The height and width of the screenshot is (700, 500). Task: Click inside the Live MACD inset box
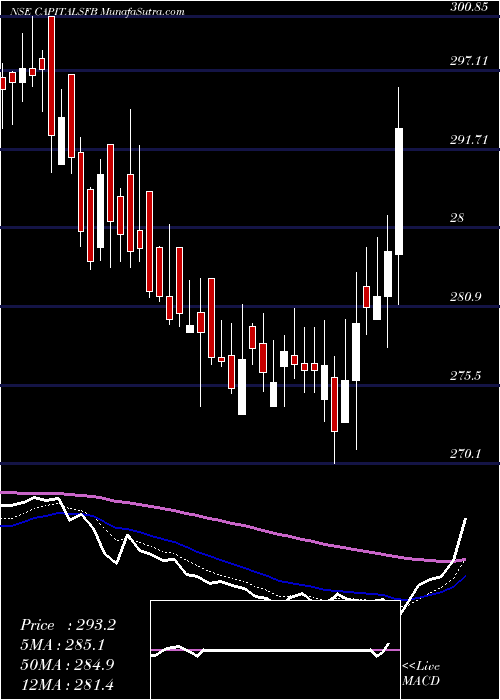coord(275,650)
